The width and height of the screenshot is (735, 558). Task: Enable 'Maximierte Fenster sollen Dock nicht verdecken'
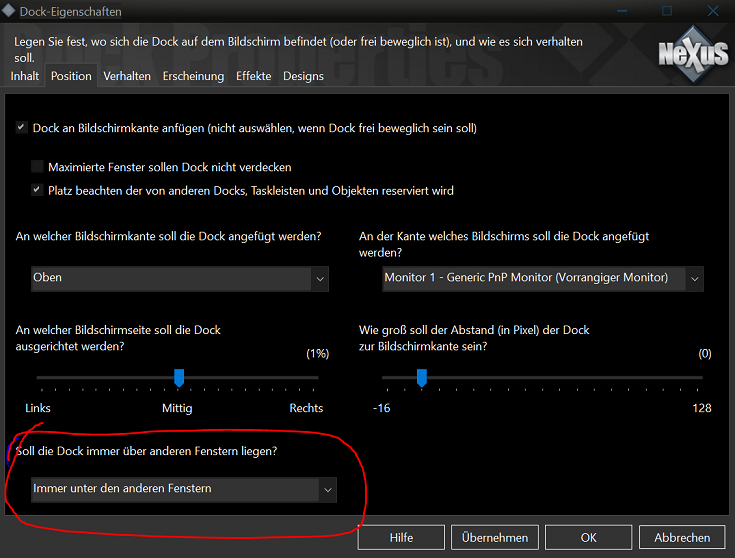pyautogui.click(x=38, y=167)
